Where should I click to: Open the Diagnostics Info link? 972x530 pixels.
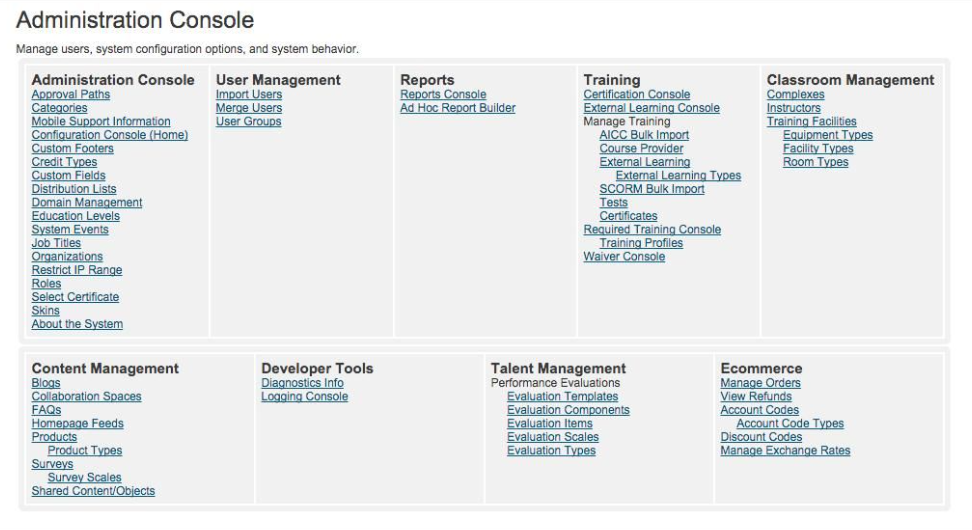click(x=302, y=383)
